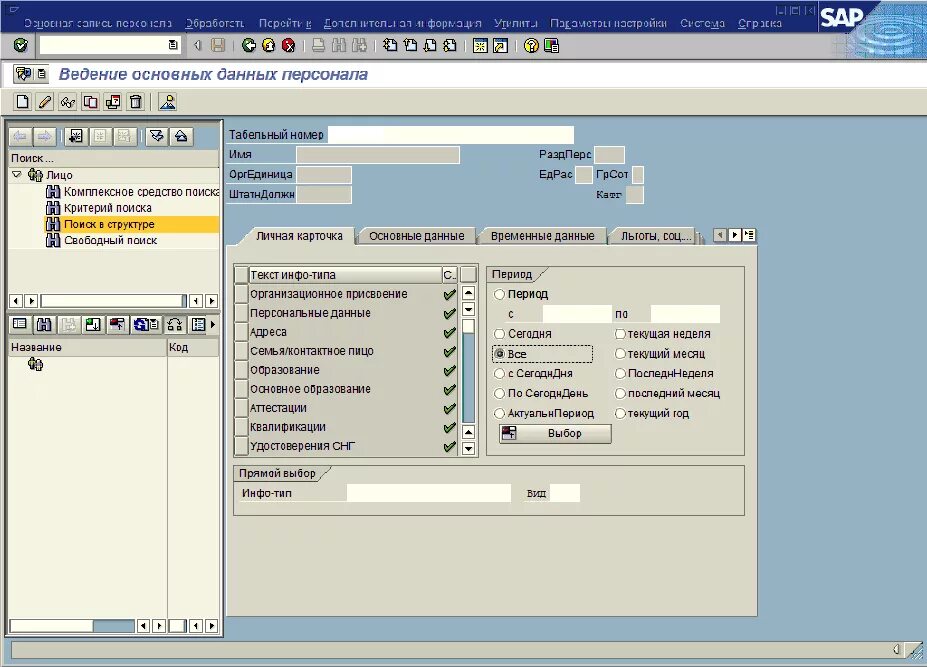Select the текущая неделя radio button

[620, 334]
